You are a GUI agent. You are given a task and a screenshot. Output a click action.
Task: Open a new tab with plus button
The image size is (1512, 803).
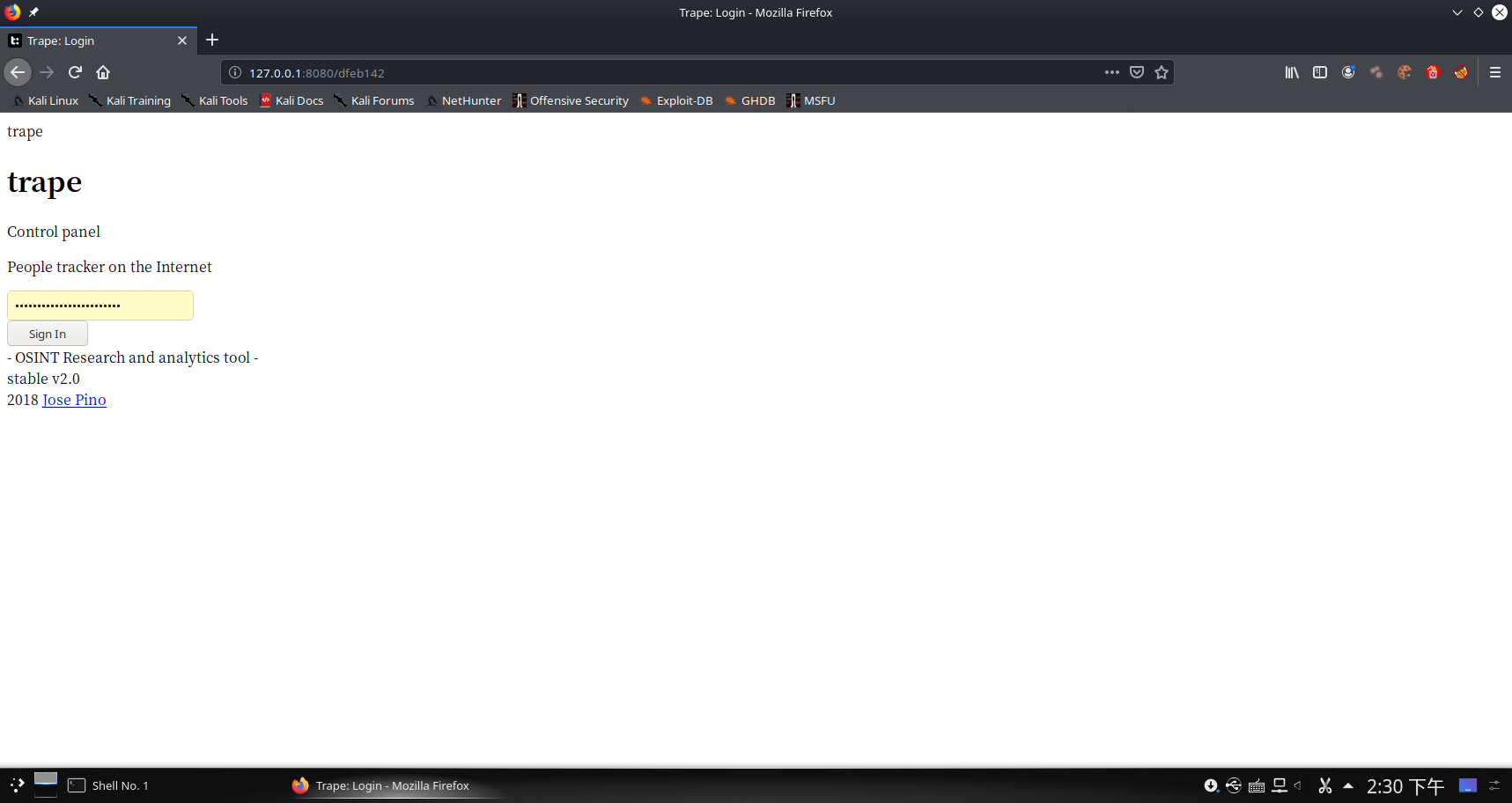[212, 40]
